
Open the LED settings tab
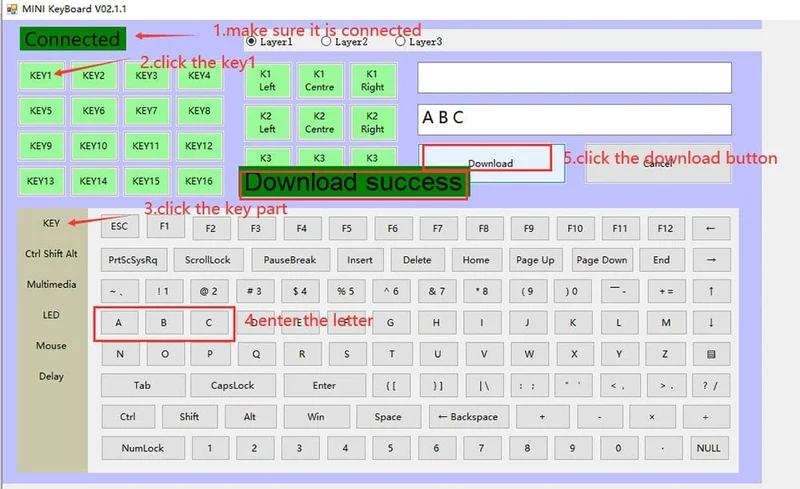(52, 315)
